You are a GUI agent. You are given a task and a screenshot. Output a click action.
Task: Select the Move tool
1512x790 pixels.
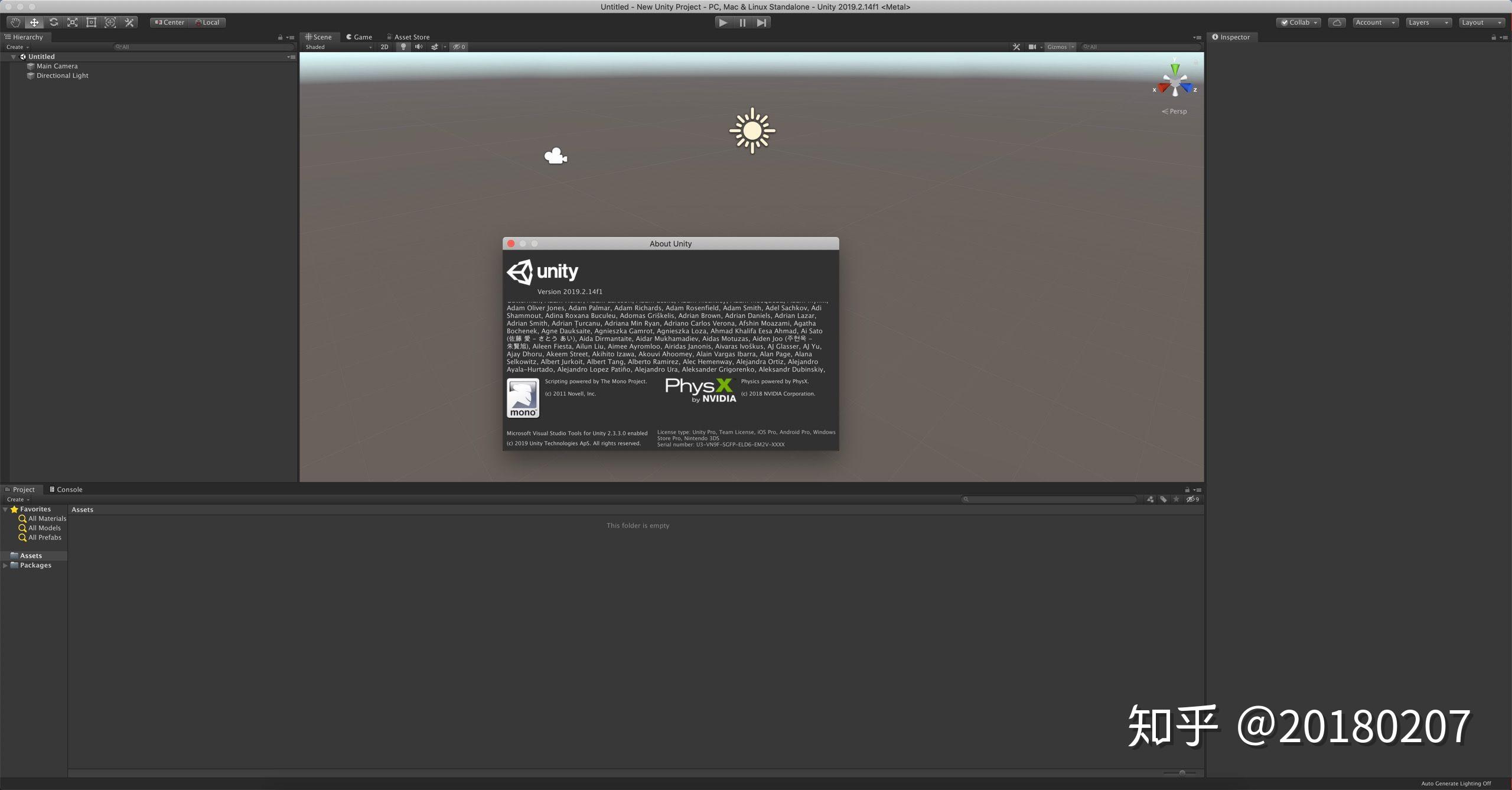tap(34, 22)
